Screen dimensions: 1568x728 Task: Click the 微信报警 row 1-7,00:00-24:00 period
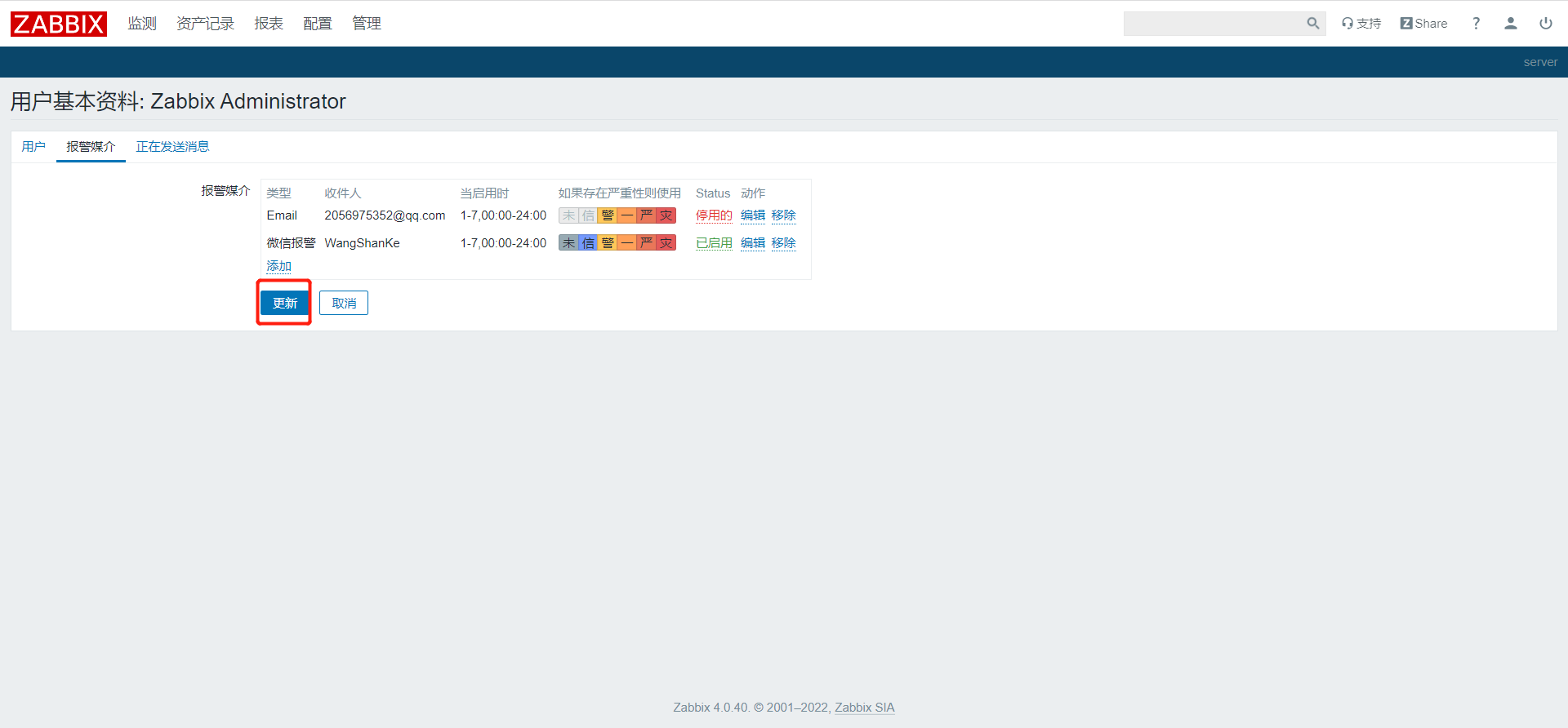(x=503, y=243)
